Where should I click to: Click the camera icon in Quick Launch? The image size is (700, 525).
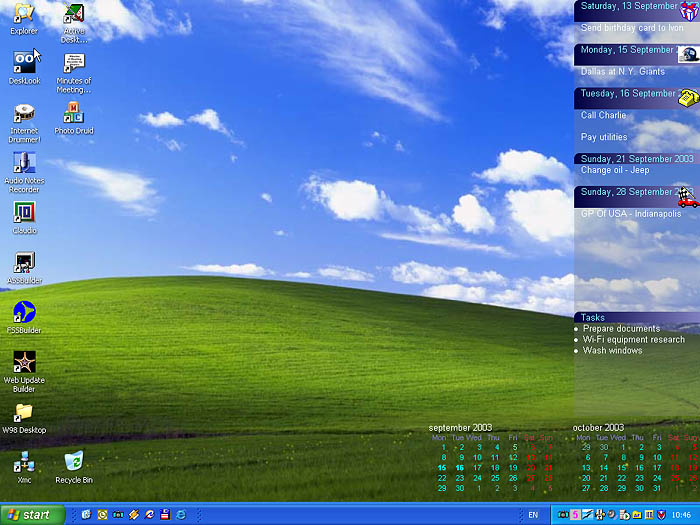pos(118,515)
